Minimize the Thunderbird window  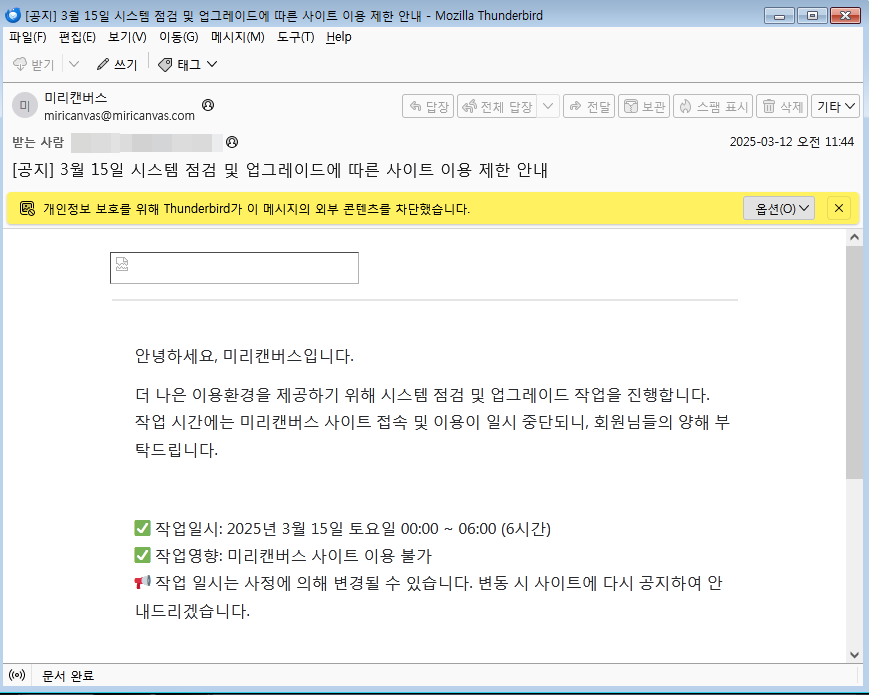click(x=779, y=16)
